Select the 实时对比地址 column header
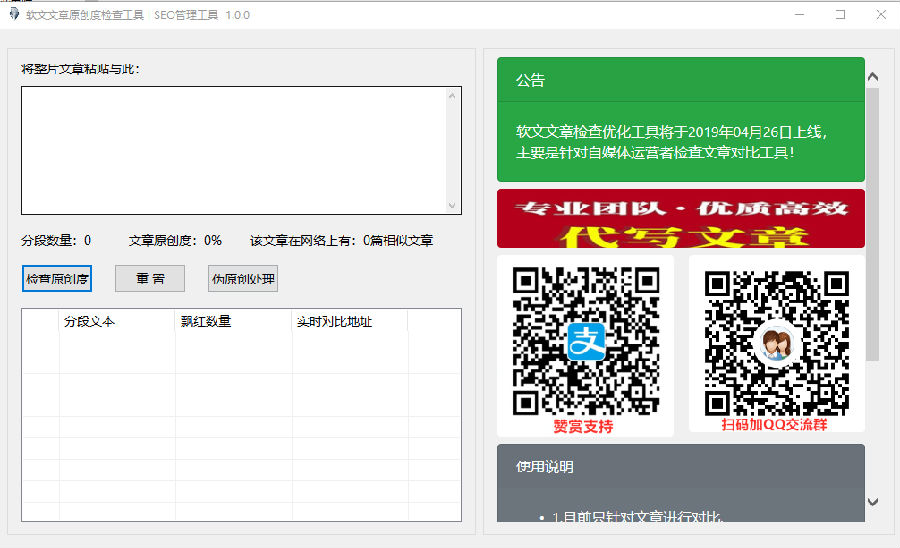 click(350, 321)
